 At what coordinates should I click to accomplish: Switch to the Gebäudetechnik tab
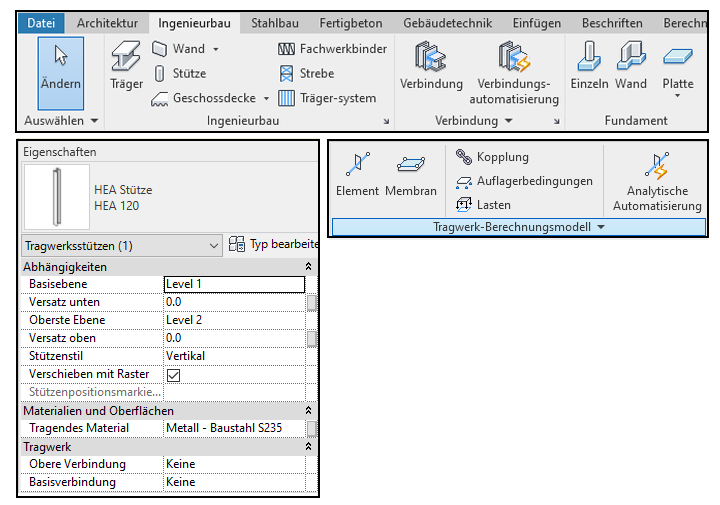click(447, 23)
